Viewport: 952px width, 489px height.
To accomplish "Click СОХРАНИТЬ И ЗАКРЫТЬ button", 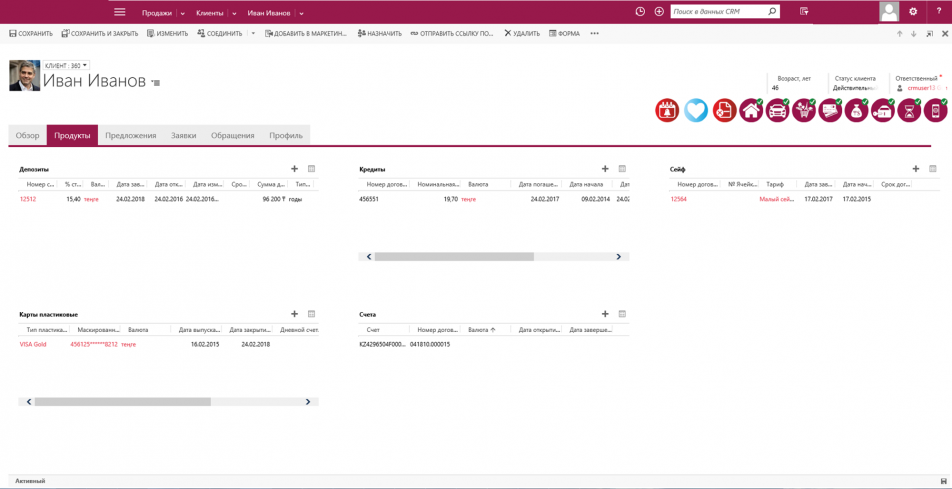I will point(100,33).
